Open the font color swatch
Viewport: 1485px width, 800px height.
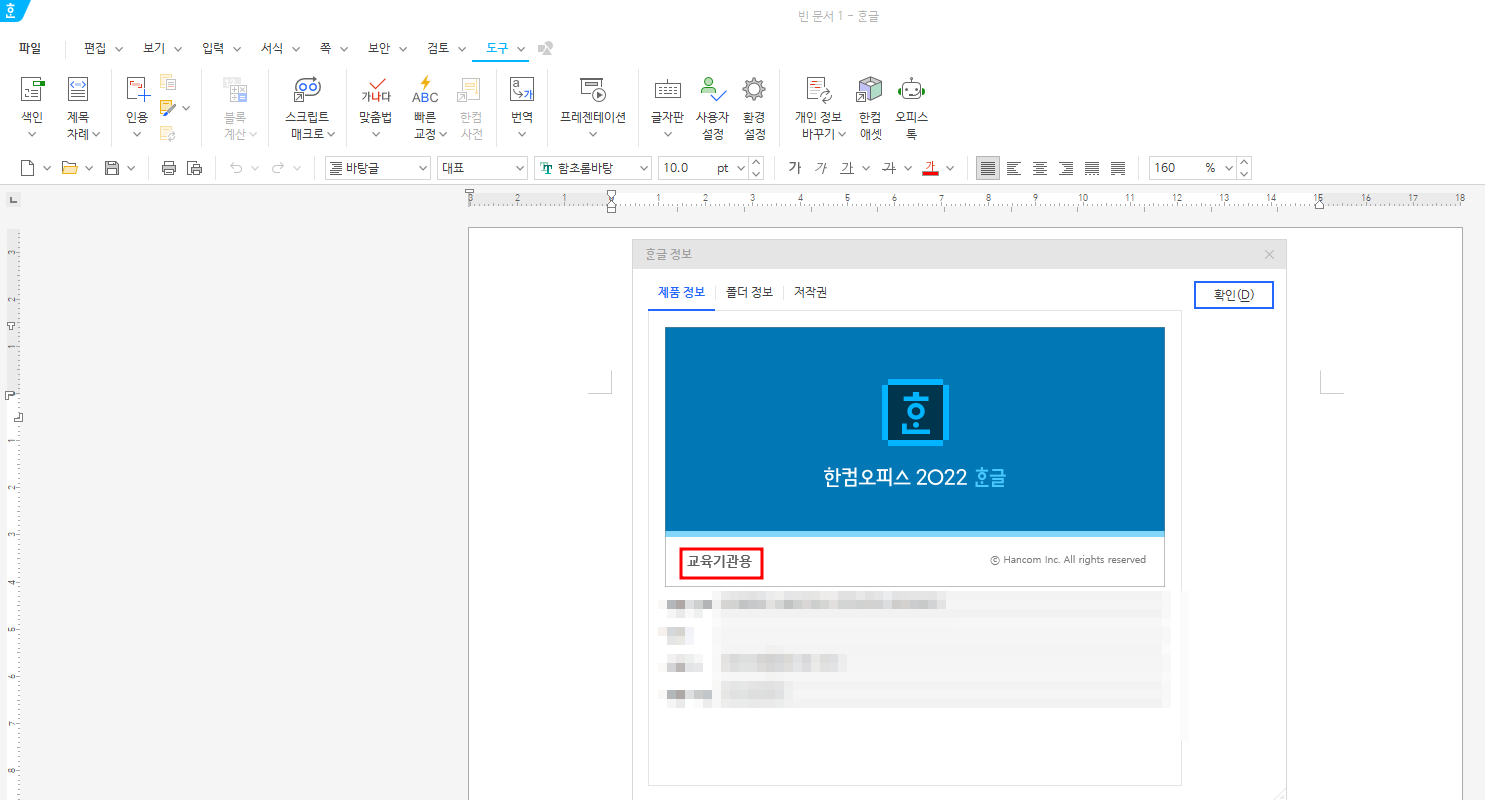click(932, 167)
